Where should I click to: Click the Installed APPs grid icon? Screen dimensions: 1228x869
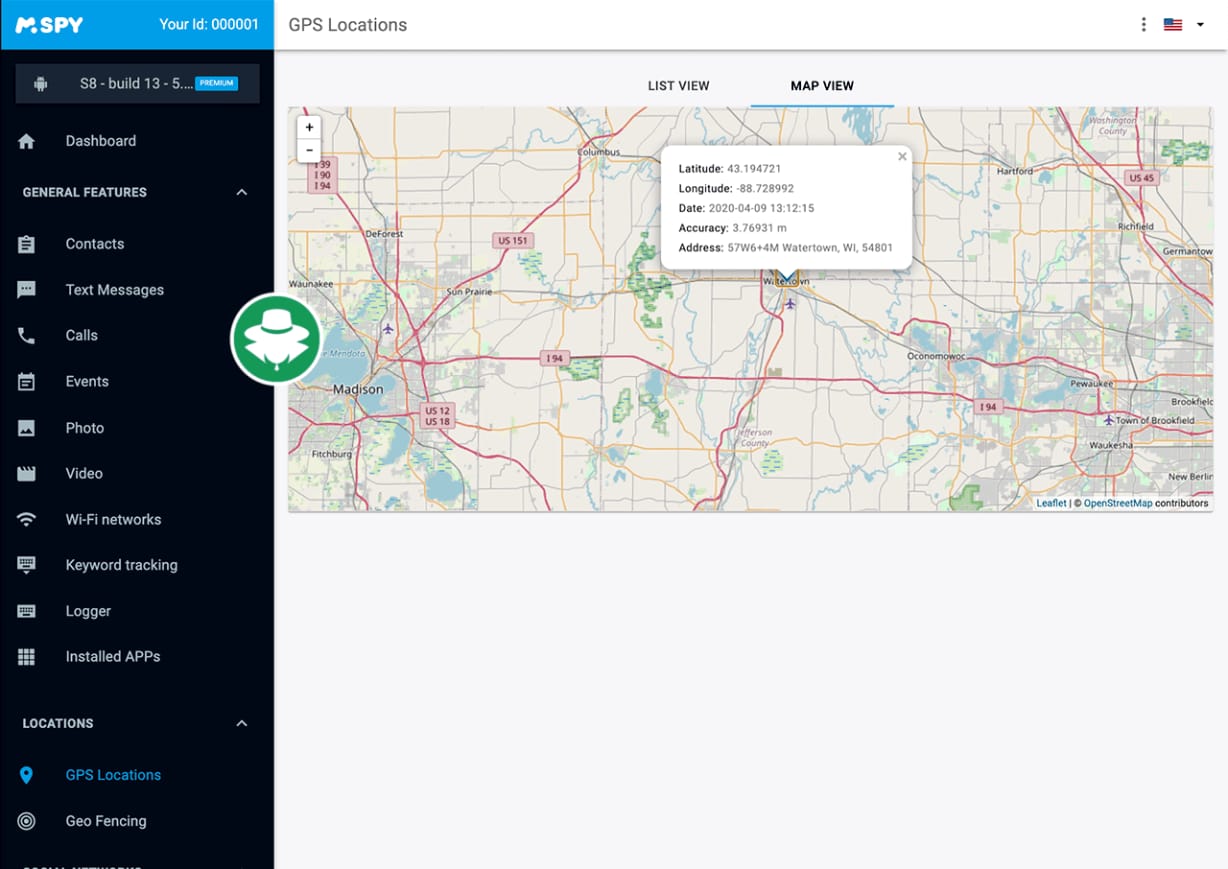27,657
